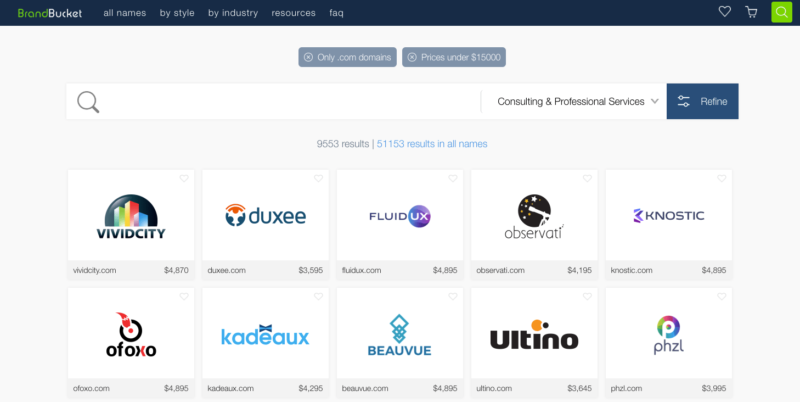Click the $3,995 price on phzl
The height and width of the screenshot is (402, 800).
714,388
